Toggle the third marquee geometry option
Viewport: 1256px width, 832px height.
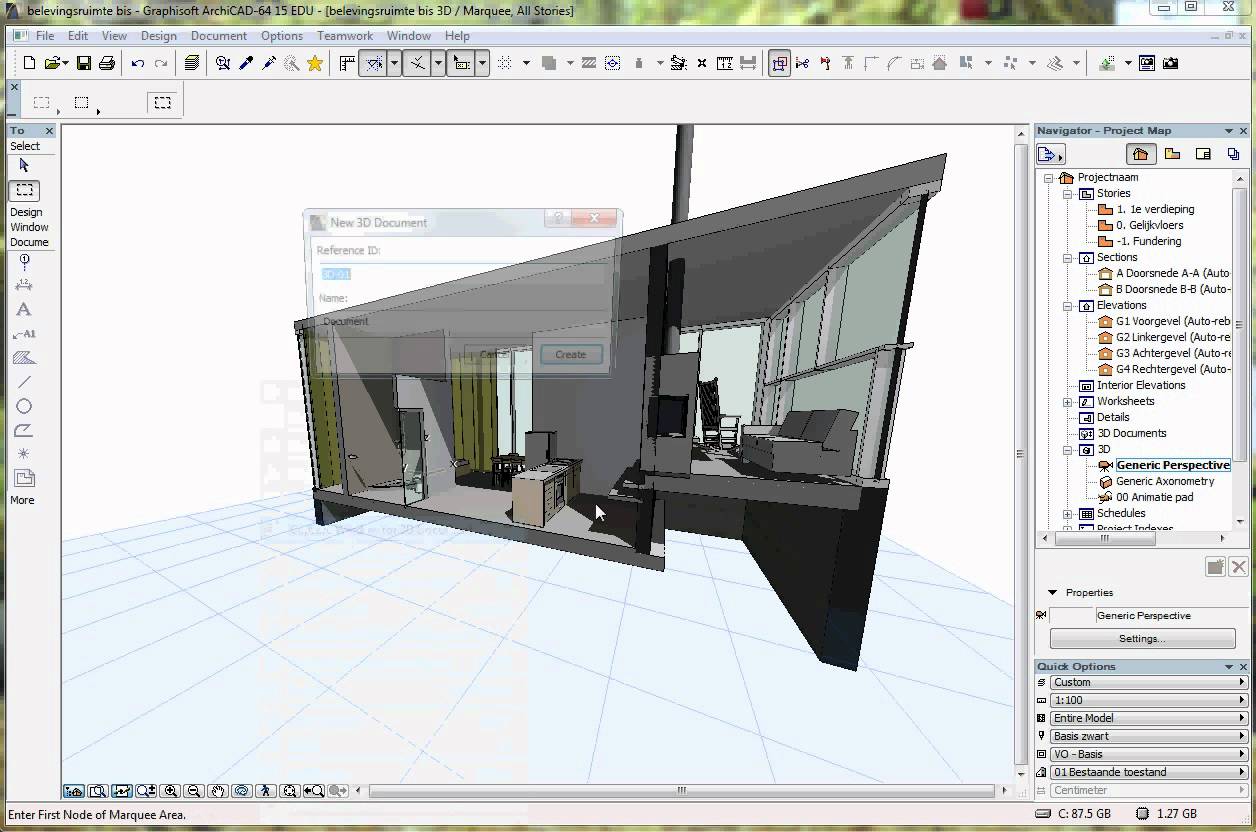(162, 102)
